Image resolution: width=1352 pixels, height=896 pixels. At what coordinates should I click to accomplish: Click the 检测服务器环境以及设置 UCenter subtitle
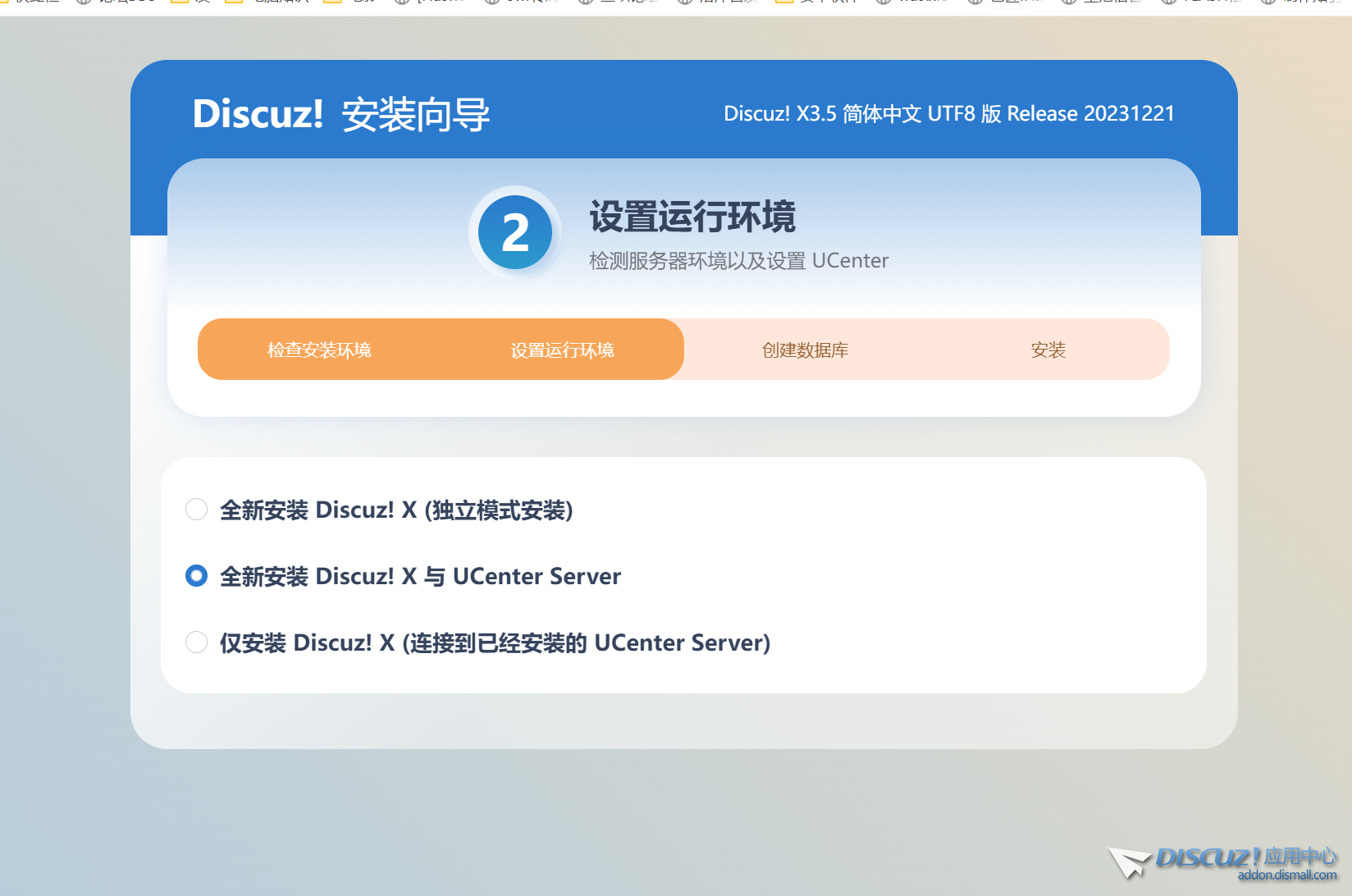click(738, 261)
